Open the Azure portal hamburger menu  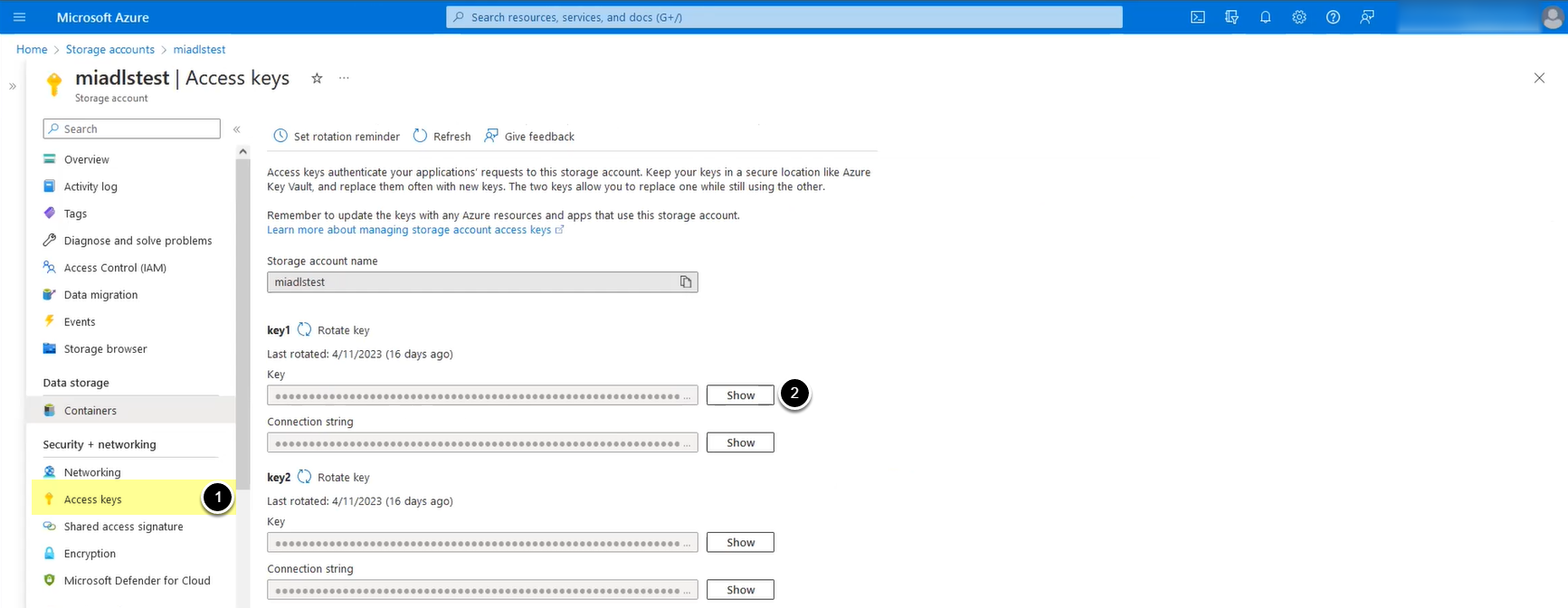pyautogui.click(x=19, y=17)
